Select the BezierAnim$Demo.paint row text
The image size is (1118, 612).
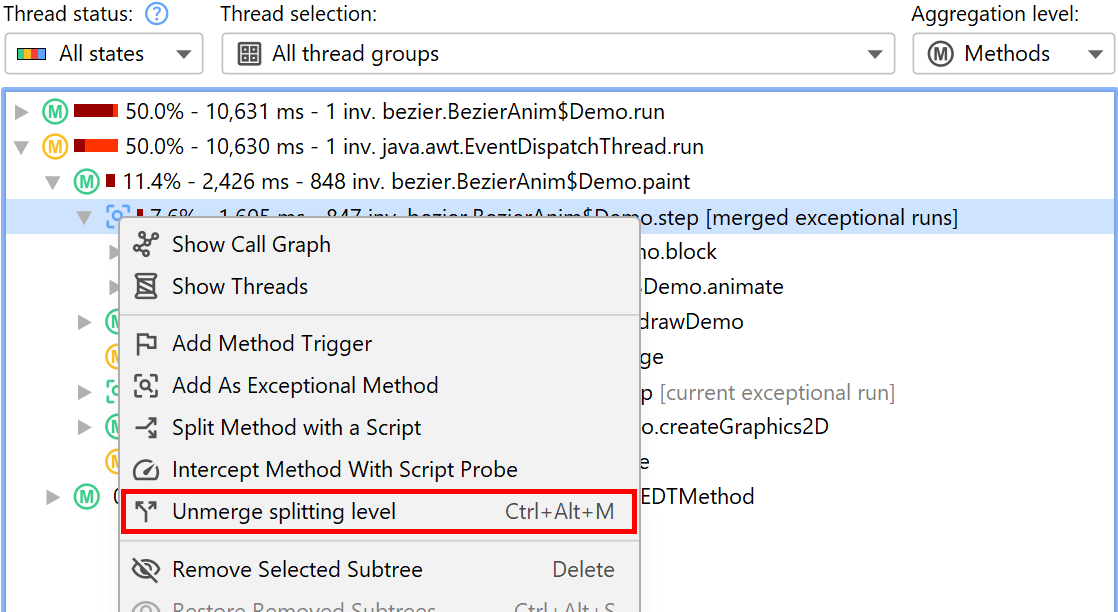pyautogui.click(x=406, y=182)
